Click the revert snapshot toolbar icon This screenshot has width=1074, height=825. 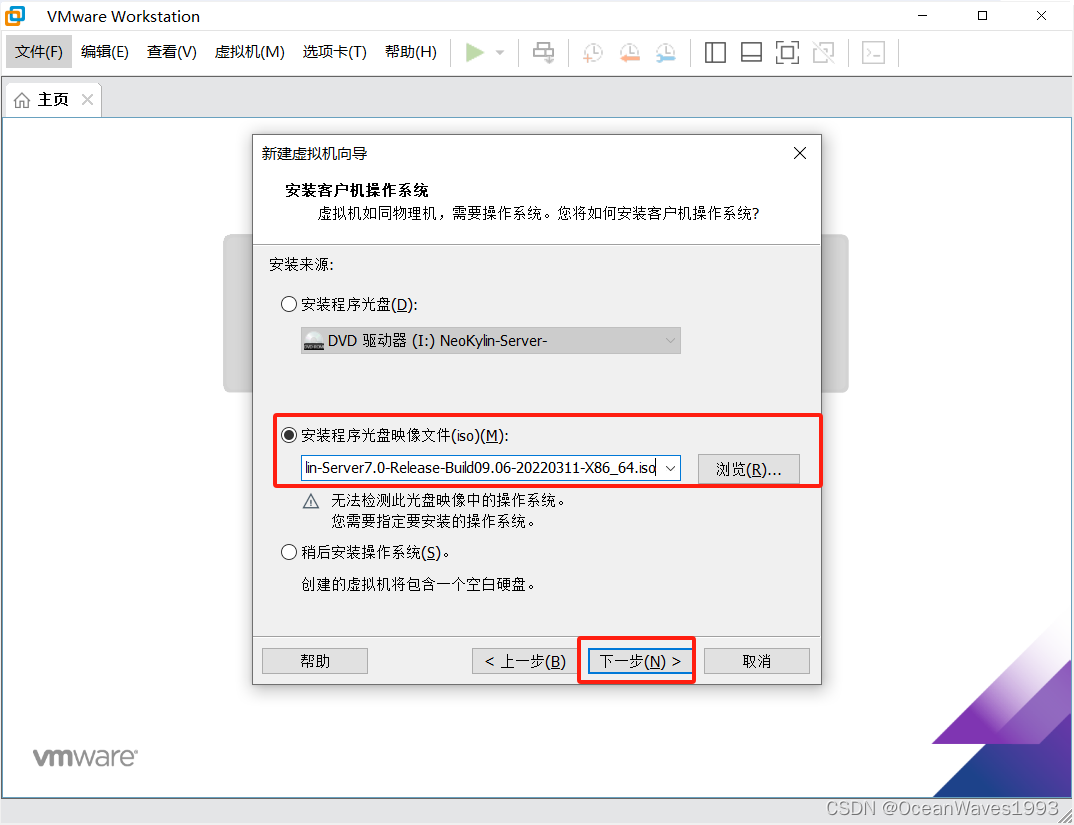pyautogui.click(x=629, y=53)
